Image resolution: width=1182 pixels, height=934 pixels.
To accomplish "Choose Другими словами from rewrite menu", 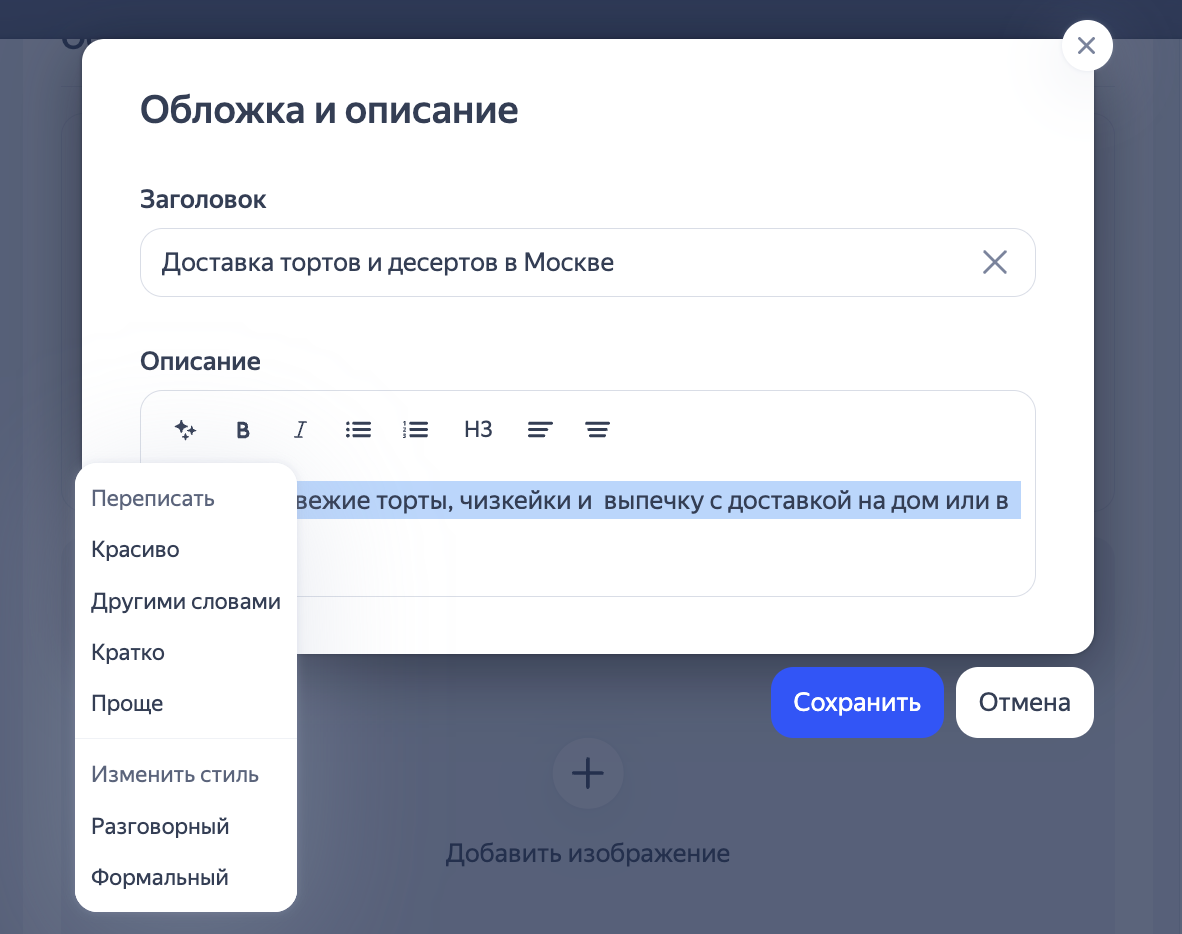I will [x=185, y=602].
